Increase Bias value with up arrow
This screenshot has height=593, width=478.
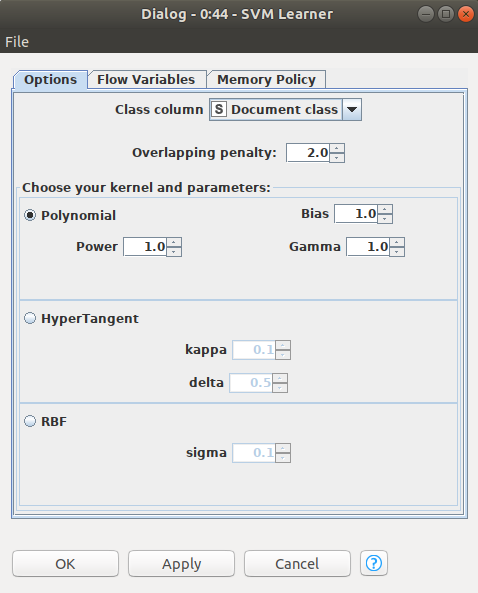coord(385,209)
